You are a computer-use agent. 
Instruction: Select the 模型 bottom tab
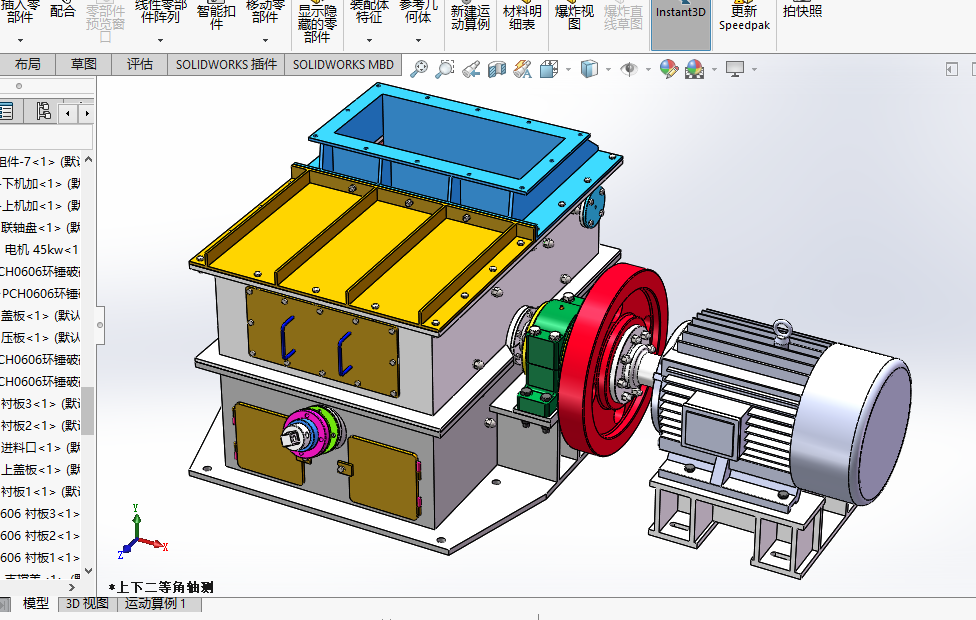35,603
